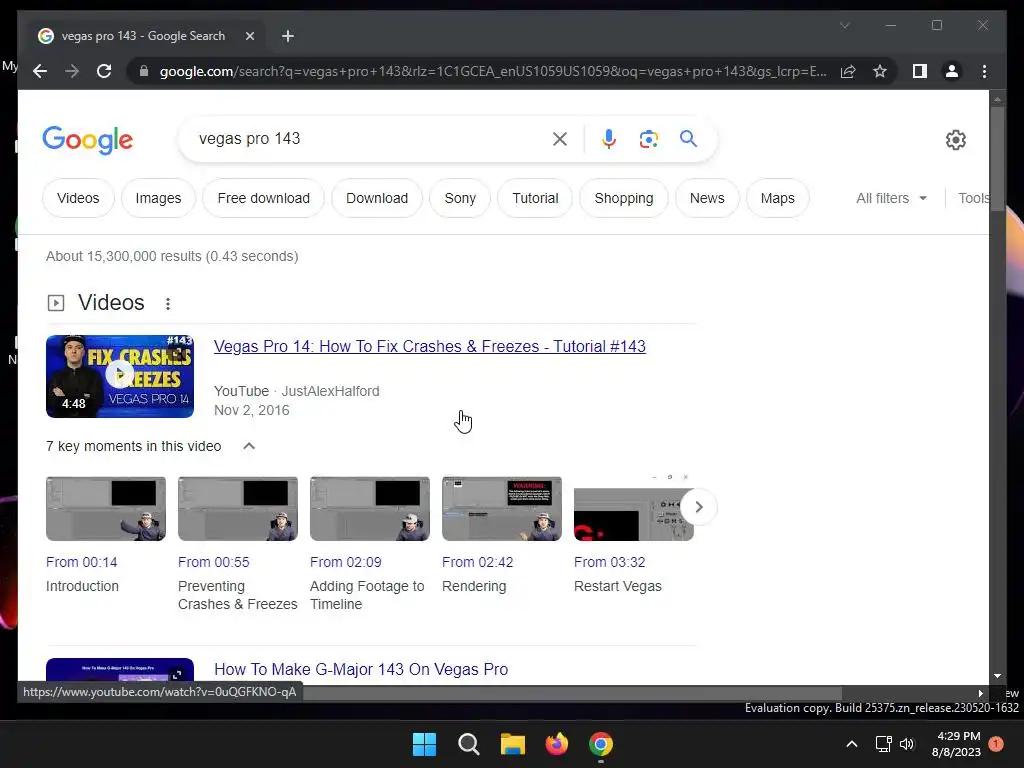This screenshot has height=768, width=1024.
Task: Open Preventing Crashes & Freezes thumbnail
Action: click(238, 509)
